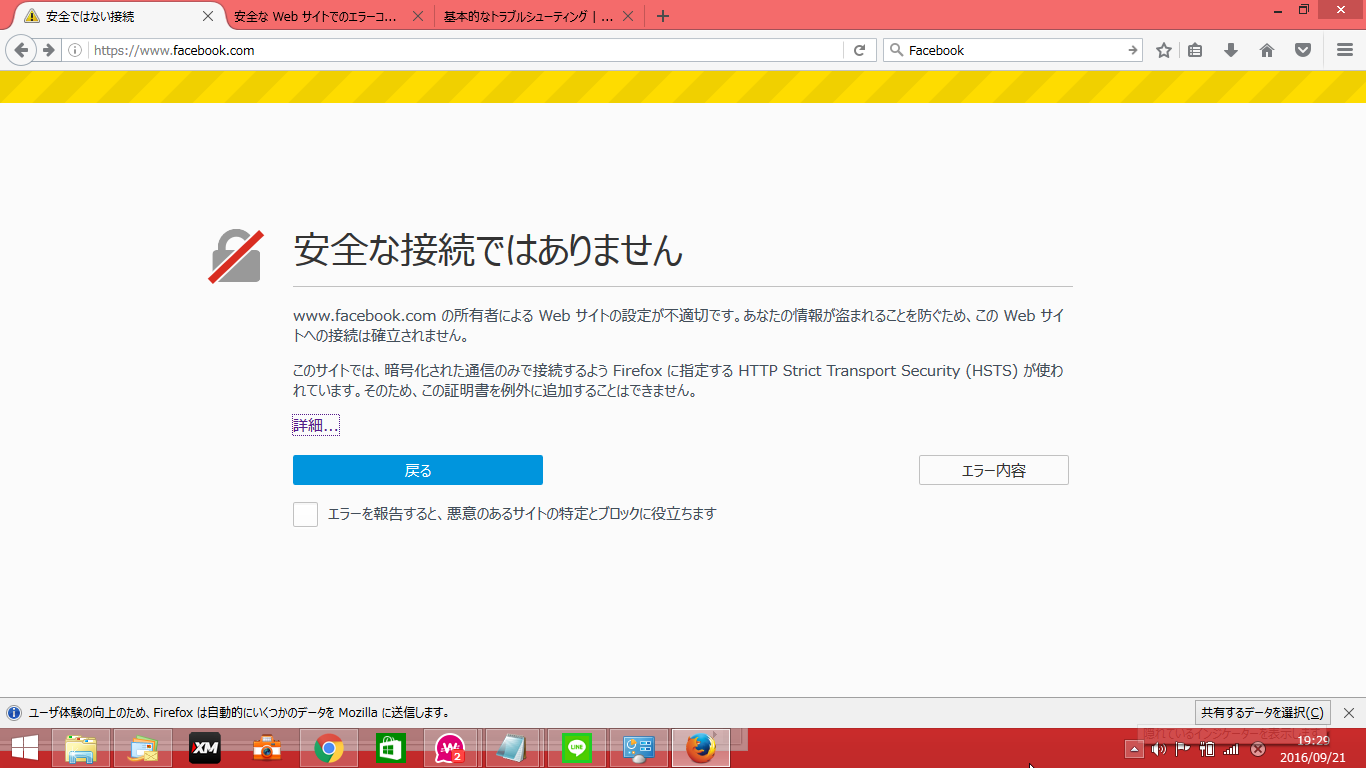The height and width of the screenshot is (768, 1366).
Task: Go to the home page icon
Action: (x=1267, y=50)
